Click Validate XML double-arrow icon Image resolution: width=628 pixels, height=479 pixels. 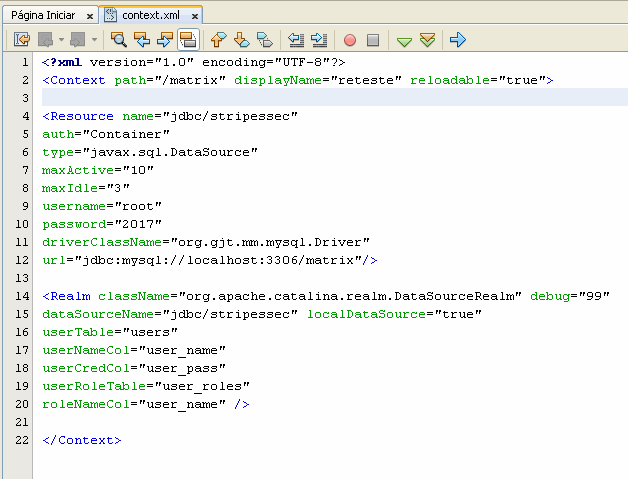tap(428, 40)
